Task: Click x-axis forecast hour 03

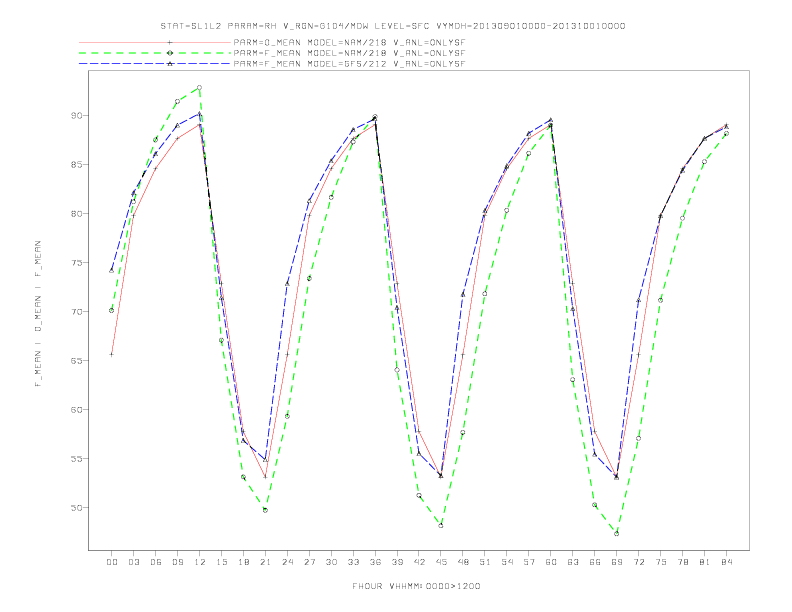Action: 134,562
